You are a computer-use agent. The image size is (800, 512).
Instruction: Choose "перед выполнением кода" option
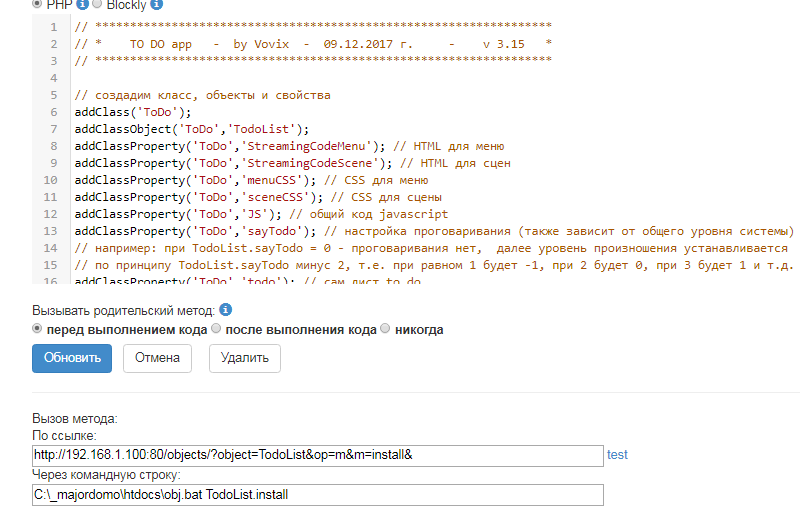[x=38, y=329]
